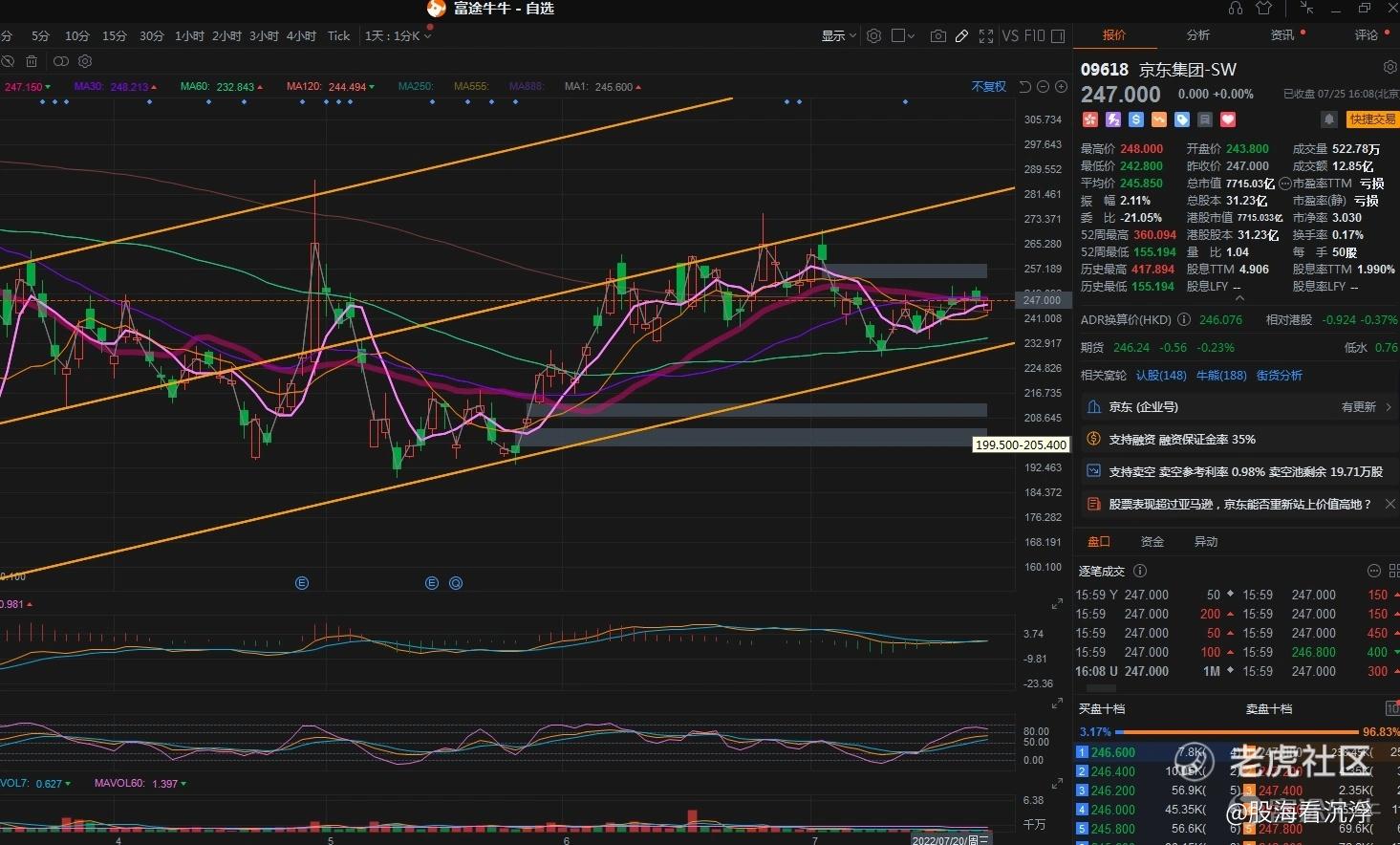
Task: Activate the drawing pencil tool
Action: [x=962, y=35]
